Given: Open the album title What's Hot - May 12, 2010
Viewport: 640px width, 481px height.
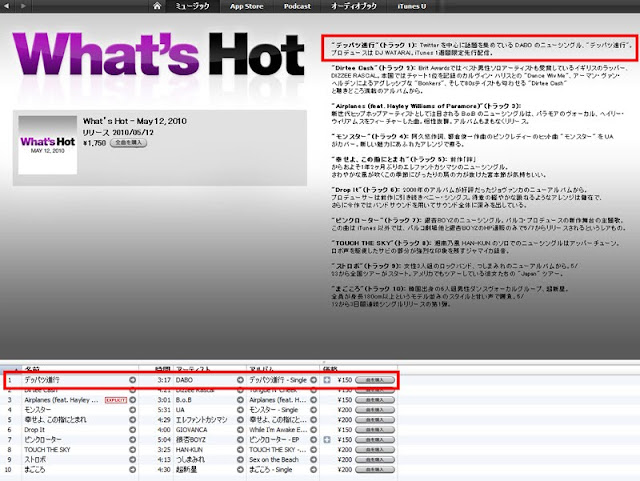Looking at the screenshot, I should pos(135,121).
